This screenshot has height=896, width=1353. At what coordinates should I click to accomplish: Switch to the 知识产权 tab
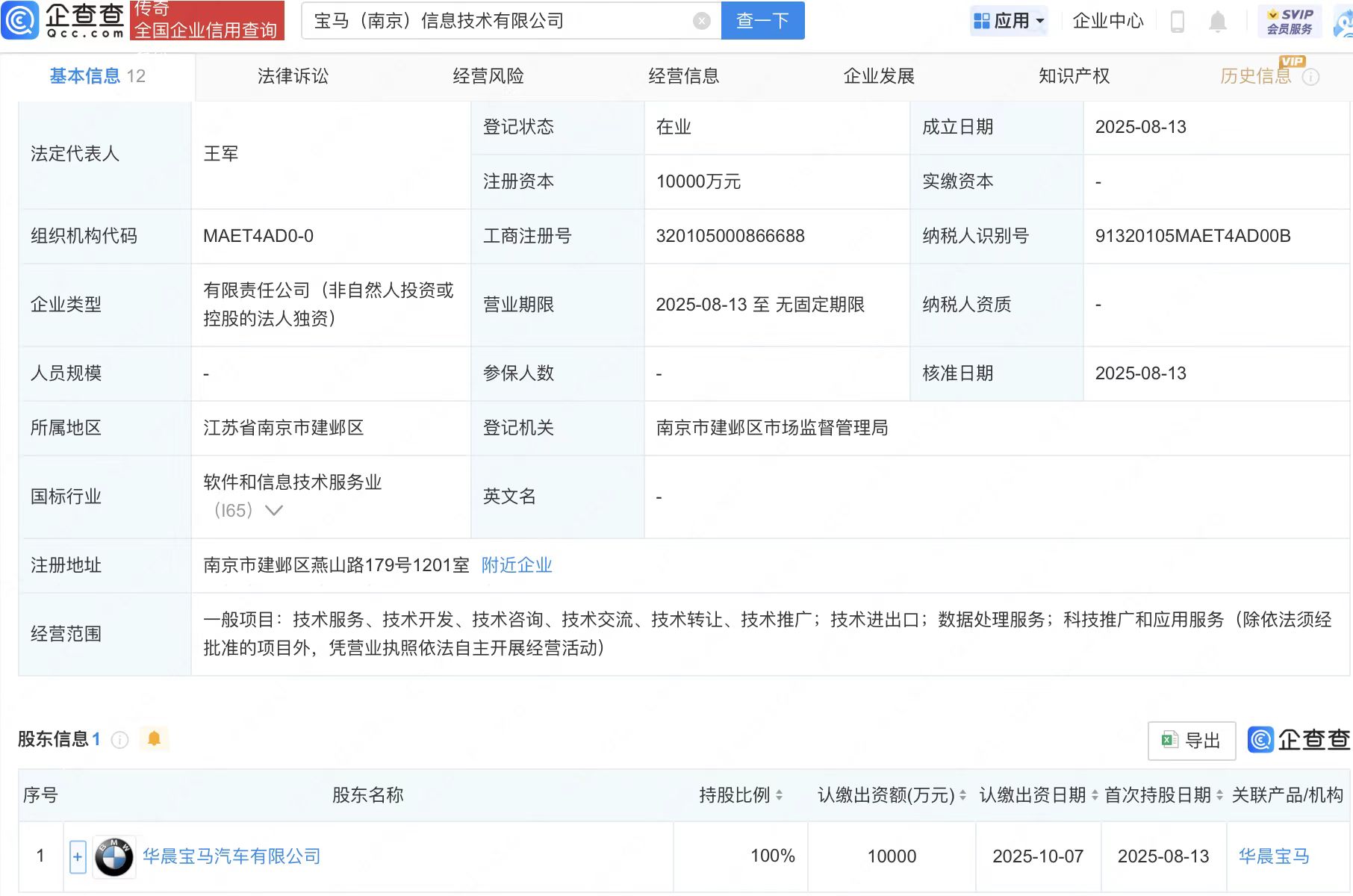[x=1074, y=76]
